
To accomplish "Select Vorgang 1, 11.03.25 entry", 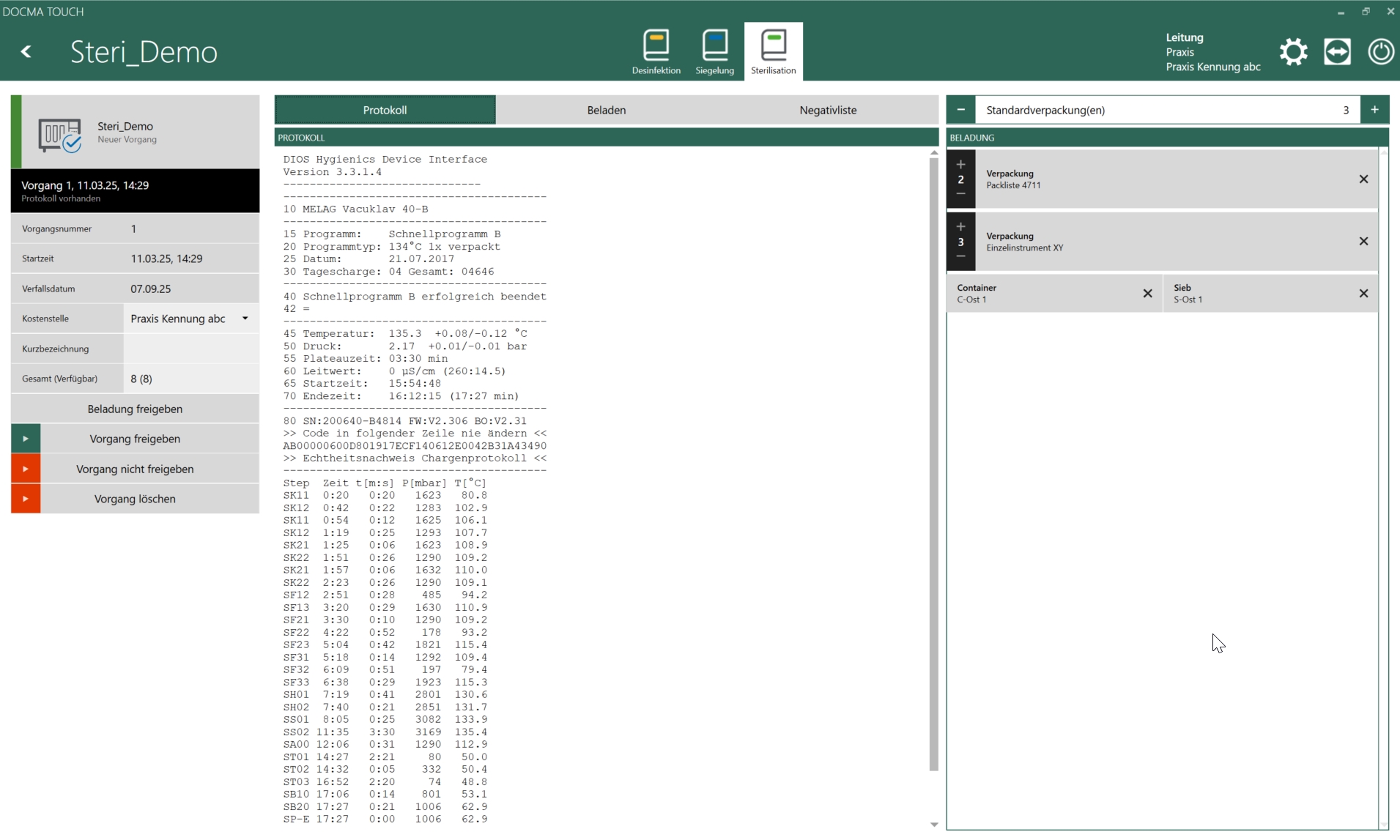I will click(x=135, y=190).
